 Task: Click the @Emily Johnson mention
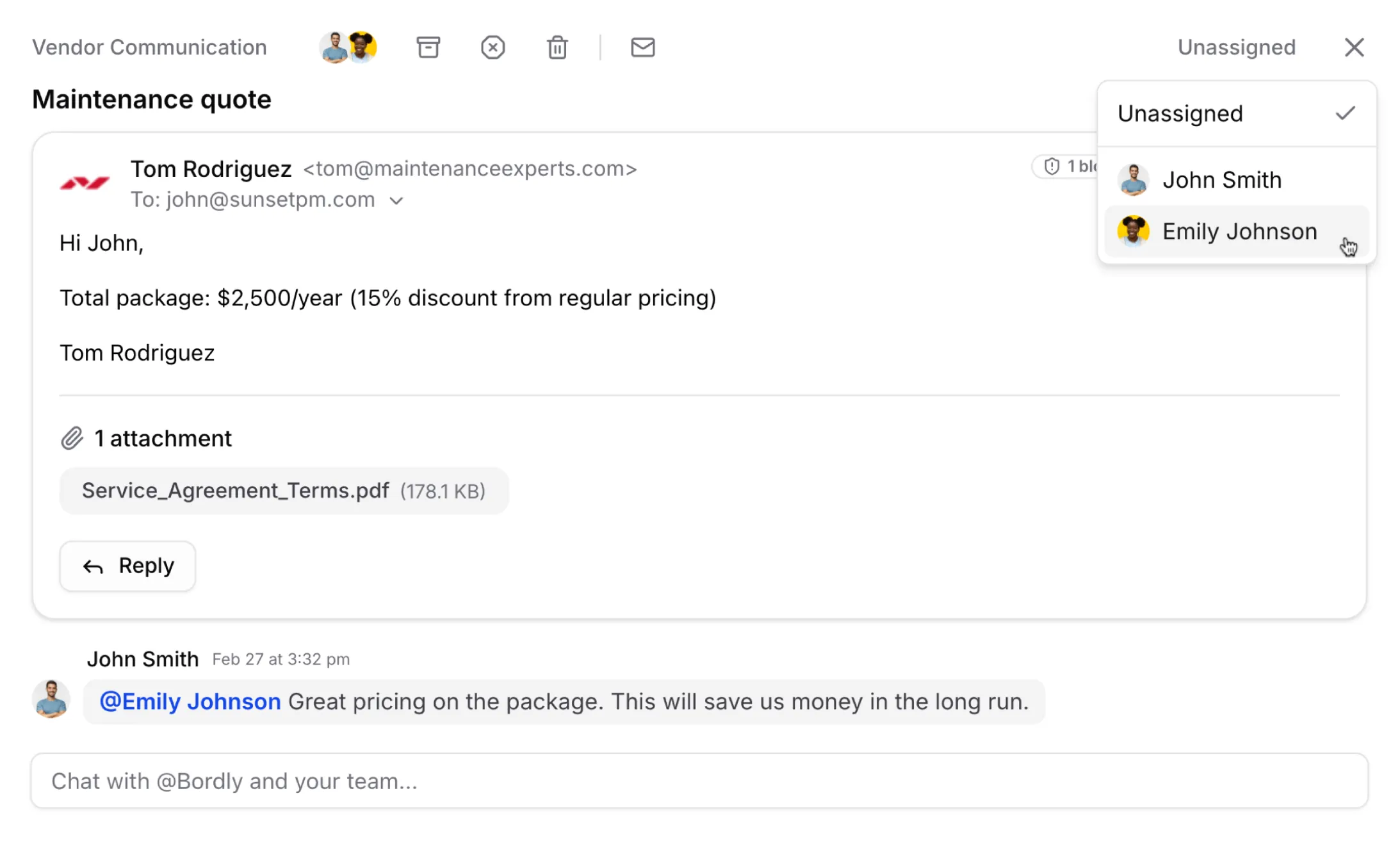pos(190,702)
